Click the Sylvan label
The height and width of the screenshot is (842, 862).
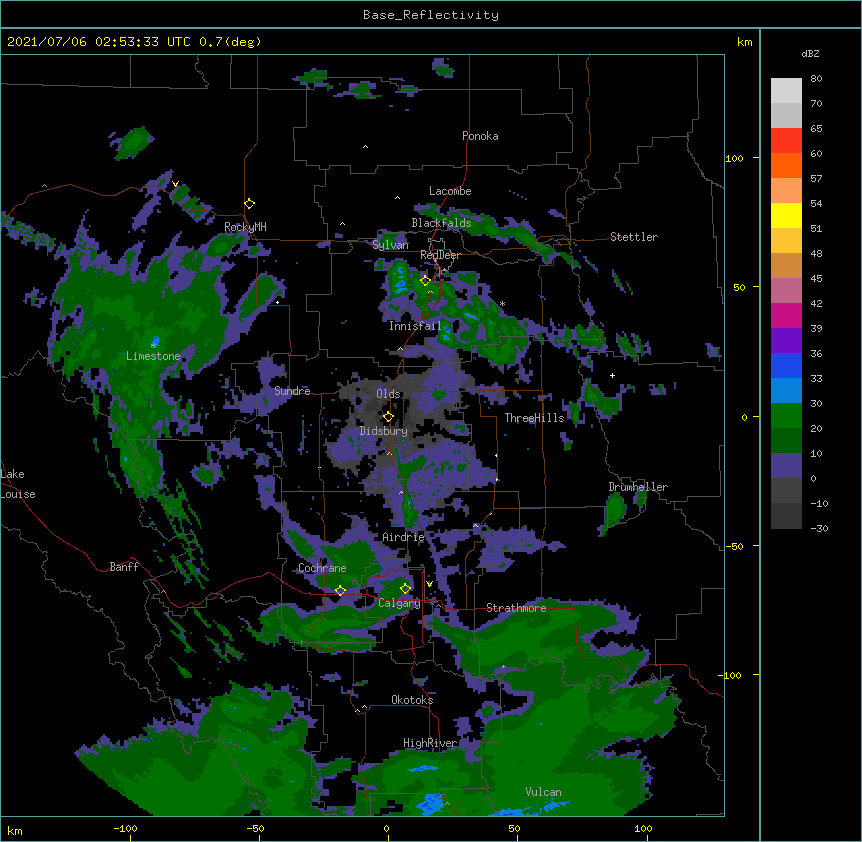(390, 245)
